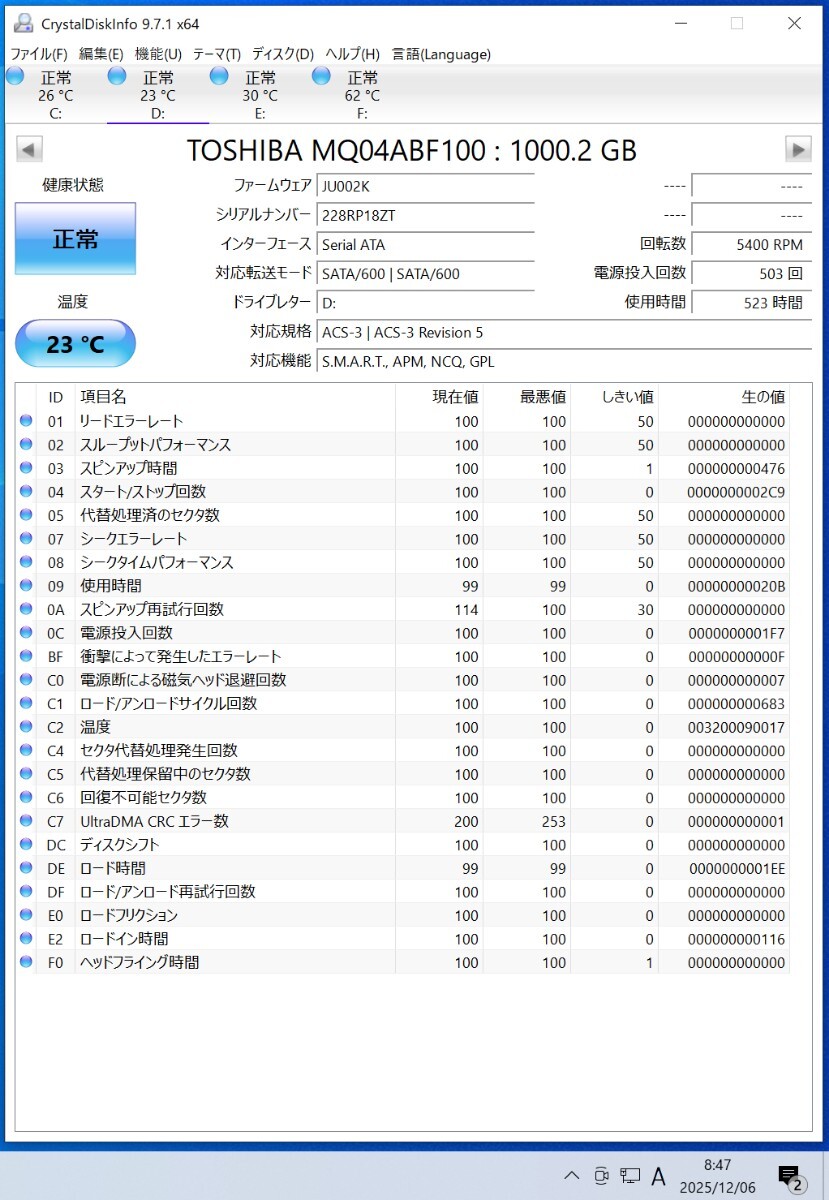Select the ロード/アンロード再試行回数 row text
The height and width of the screenshot is (1200, 829).
[x=168, y=891]
